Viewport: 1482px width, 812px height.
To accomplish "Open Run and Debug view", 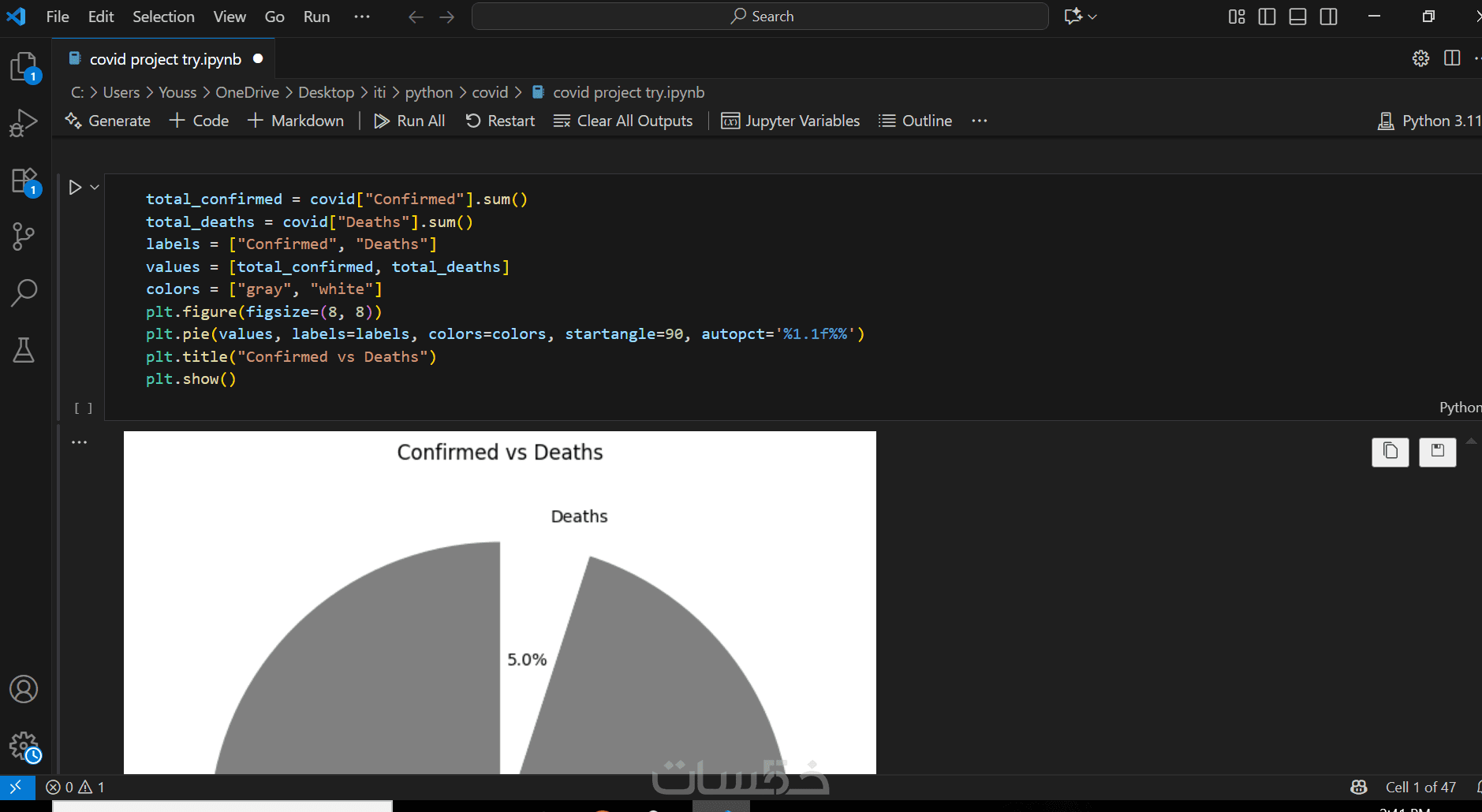I will (x=24, y=123).
